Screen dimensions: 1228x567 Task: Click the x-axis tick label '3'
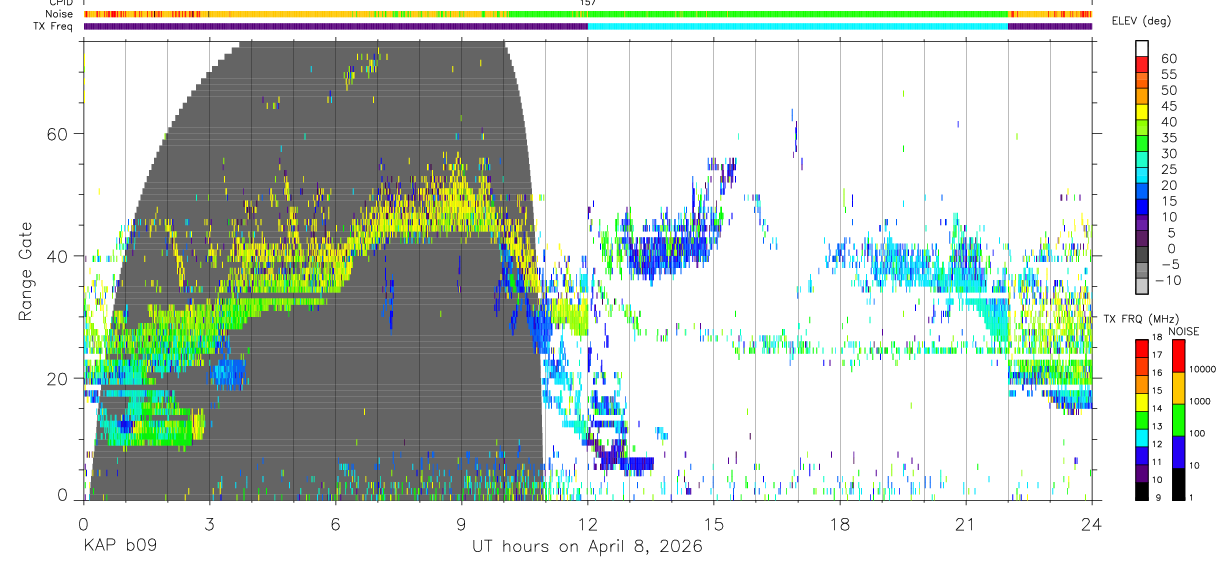click(x=209, y=526)
